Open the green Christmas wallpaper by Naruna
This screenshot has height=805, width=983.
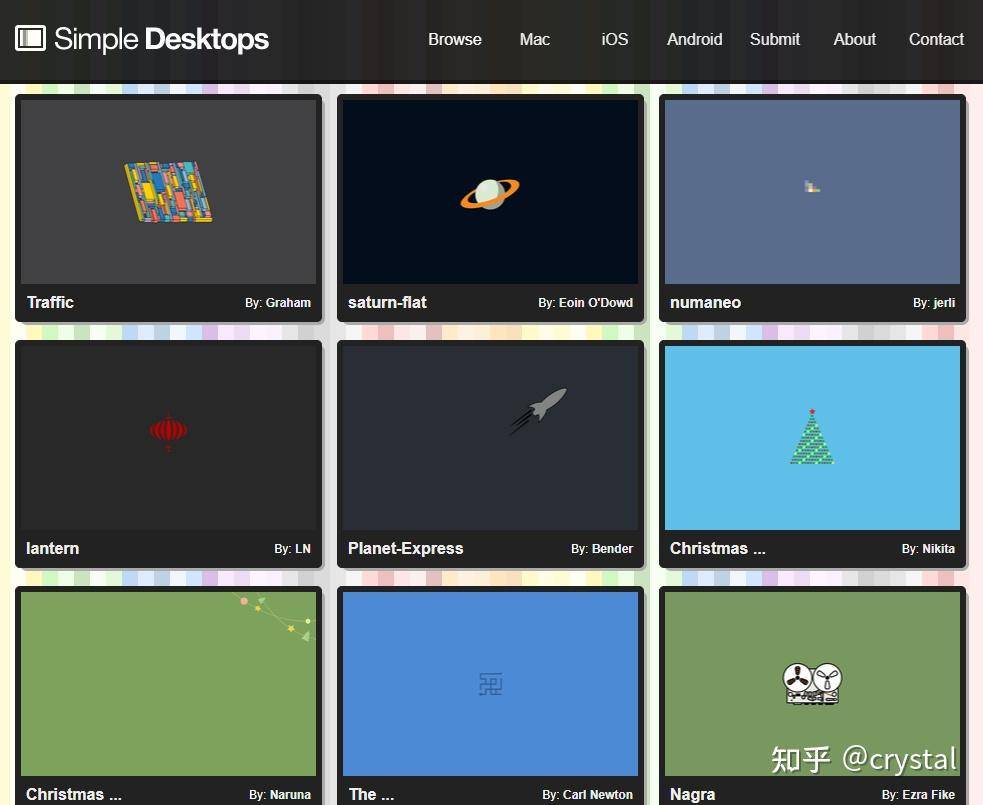coord(169,684)
